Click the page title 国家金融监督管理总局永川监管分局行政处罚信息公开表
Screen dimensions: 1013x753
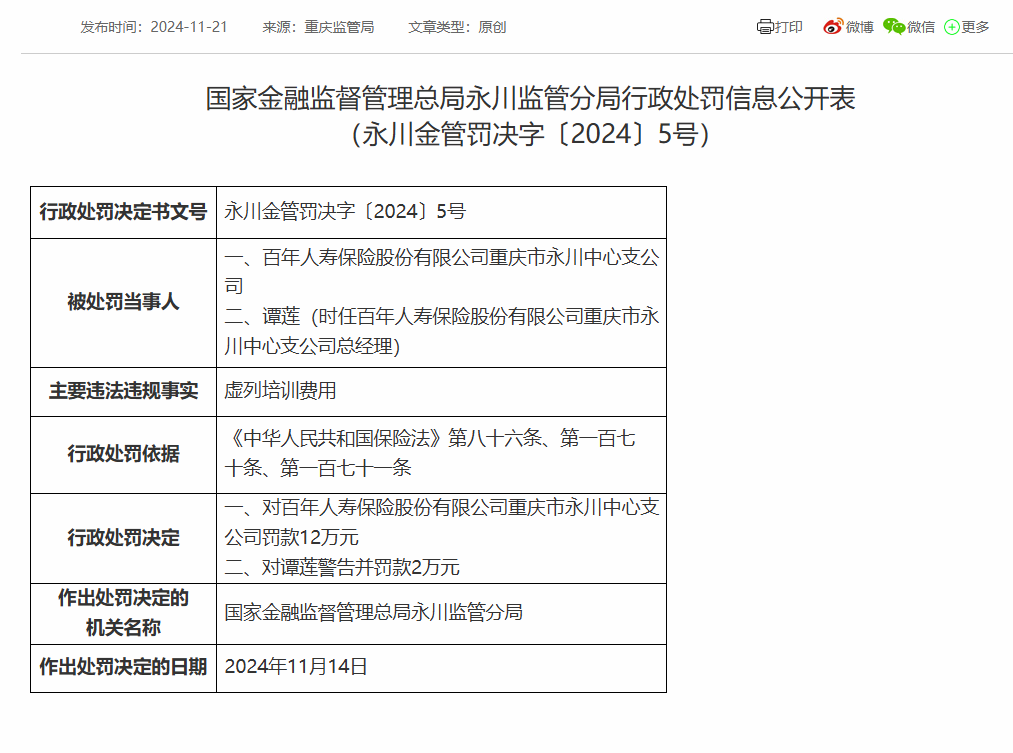(530, 99)
